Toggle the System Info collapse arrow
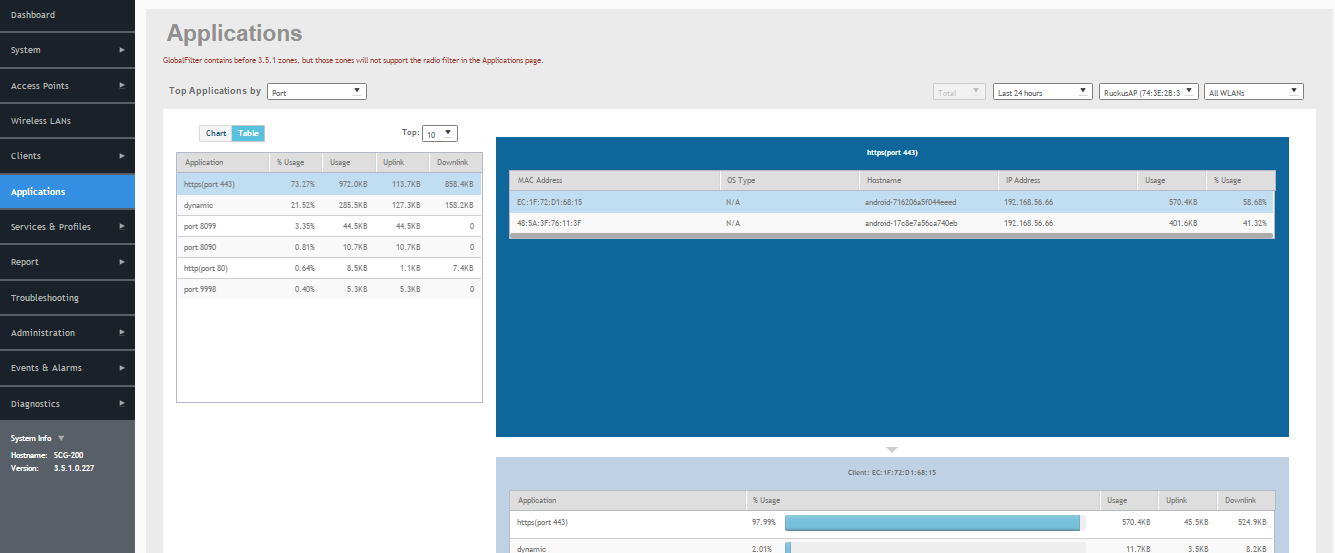The height and width of the screenshot is (553, 1335). click(60, 438)
